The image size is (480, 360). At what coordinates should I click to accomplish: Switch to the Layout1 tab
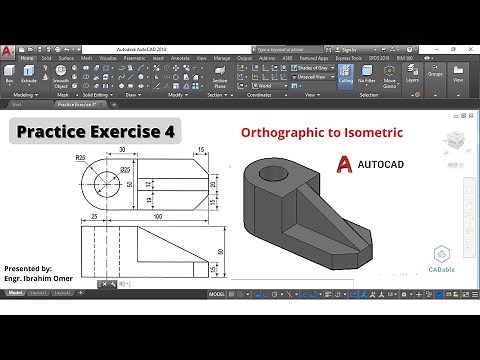pos(38,293)
